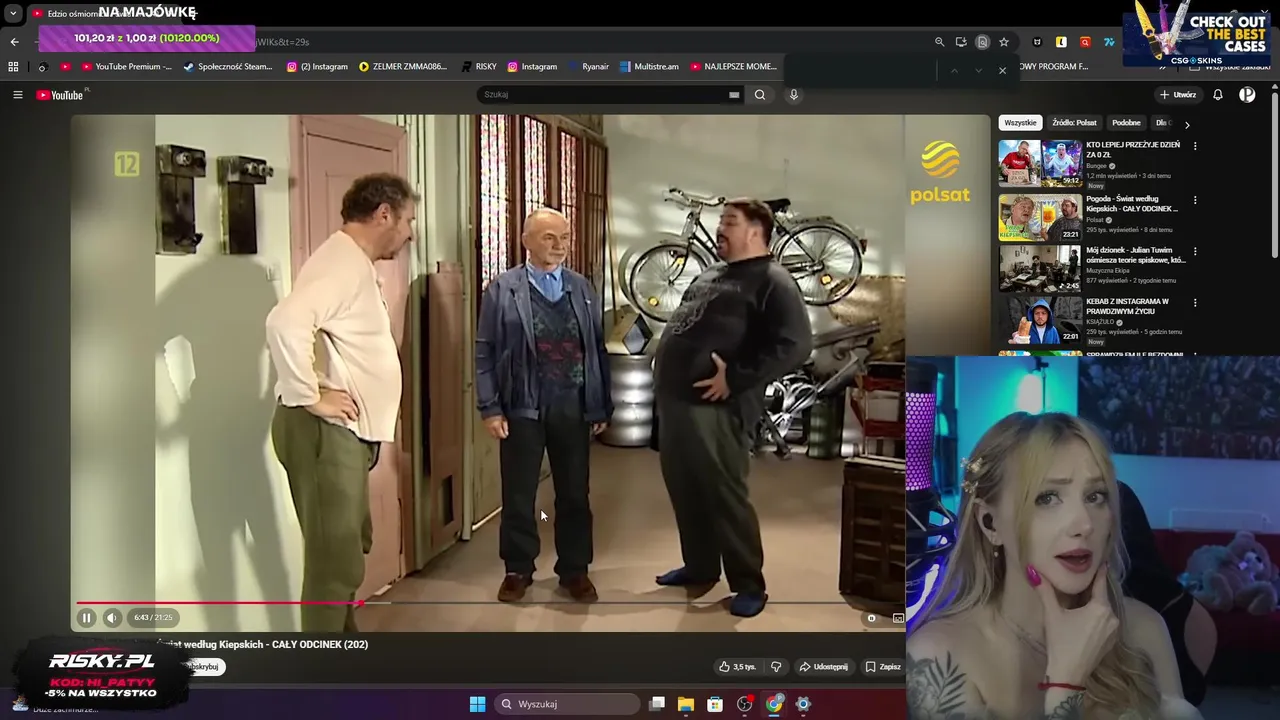This screenshot has width=1280, height=720.
Task: Click the red search extension icon
Action: click(x=1085, y=42)
